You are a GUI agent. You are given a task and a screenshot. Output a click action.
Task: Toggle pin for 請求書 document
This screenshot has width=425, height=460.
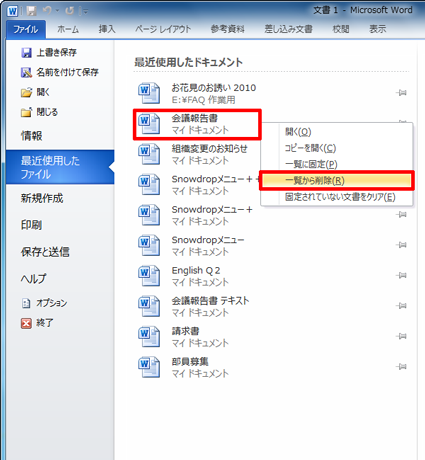pyautogui.click(x=401, y=336)
